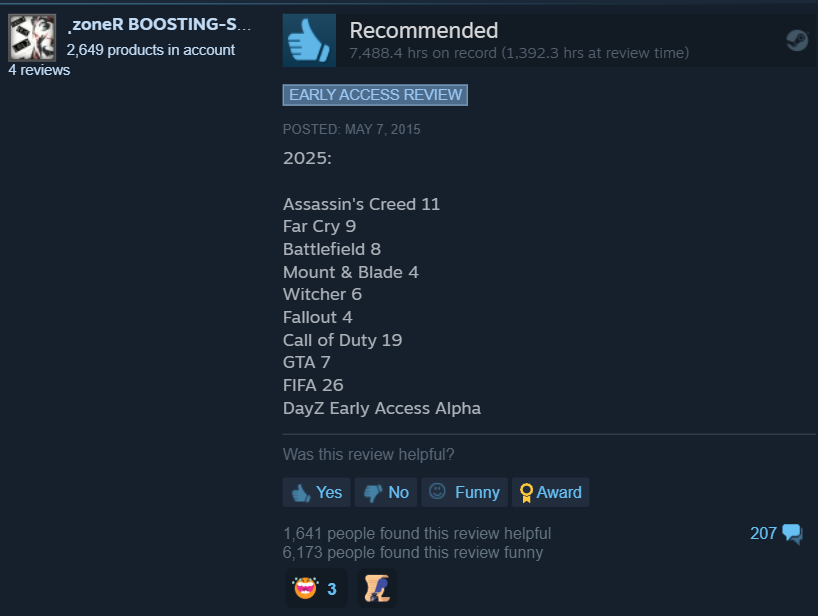Click the laughing emoji award badge
Screen dimensions: 818x616
[305, 588]
